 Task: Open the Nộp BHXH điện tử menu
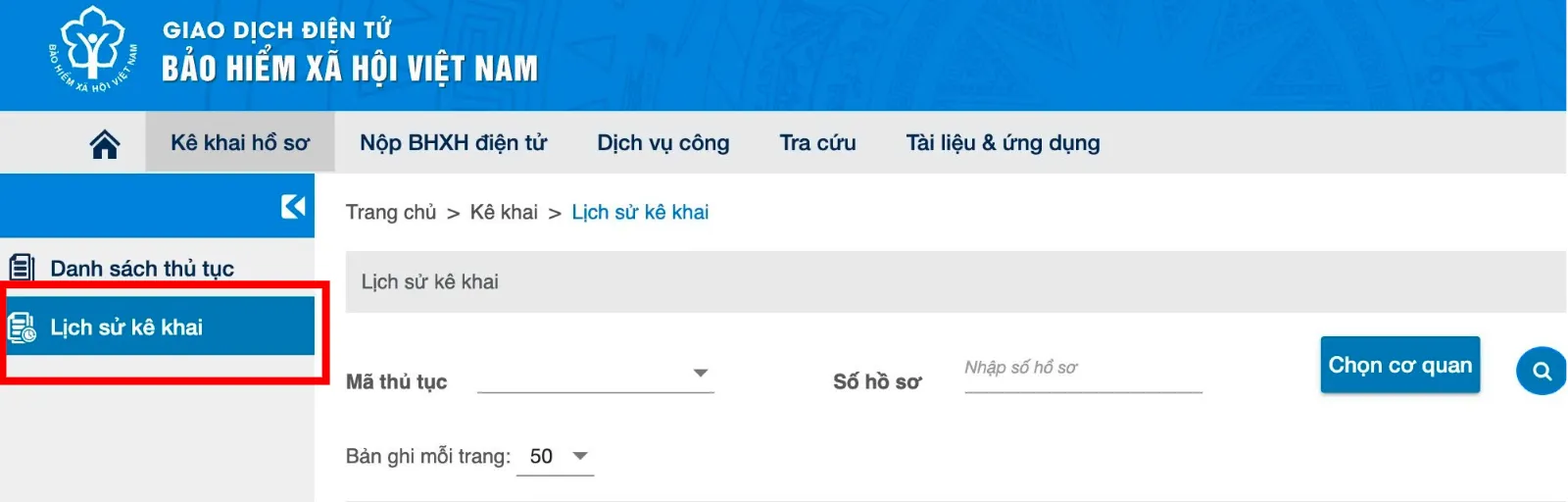[453, 143]
